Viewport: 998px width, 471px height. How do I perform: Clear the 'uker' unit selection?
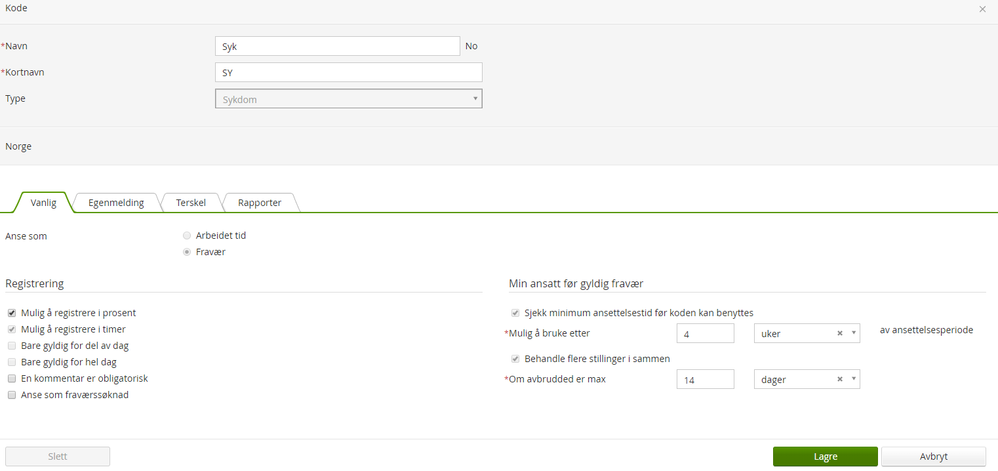[840, 333]
